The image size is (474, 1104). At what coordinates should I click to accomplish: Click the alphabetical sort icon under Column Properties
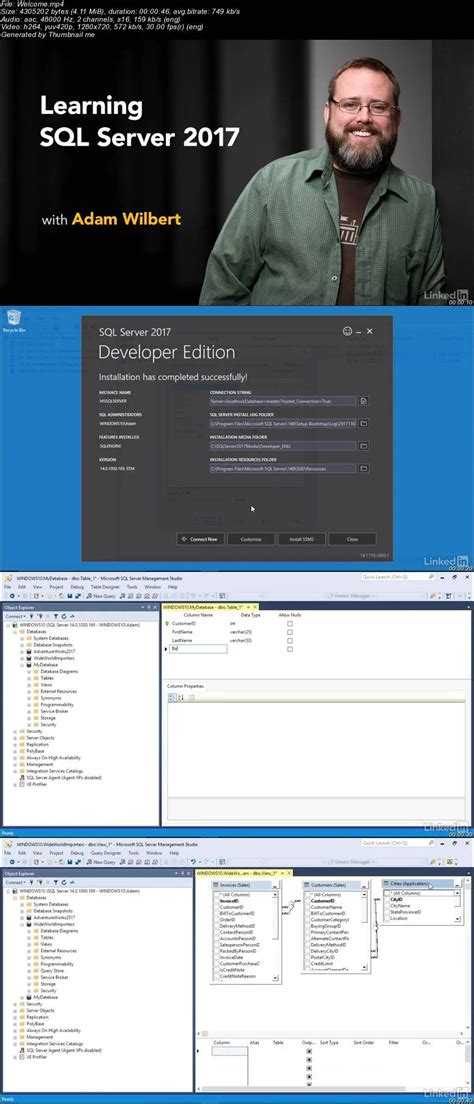(181, 697)
